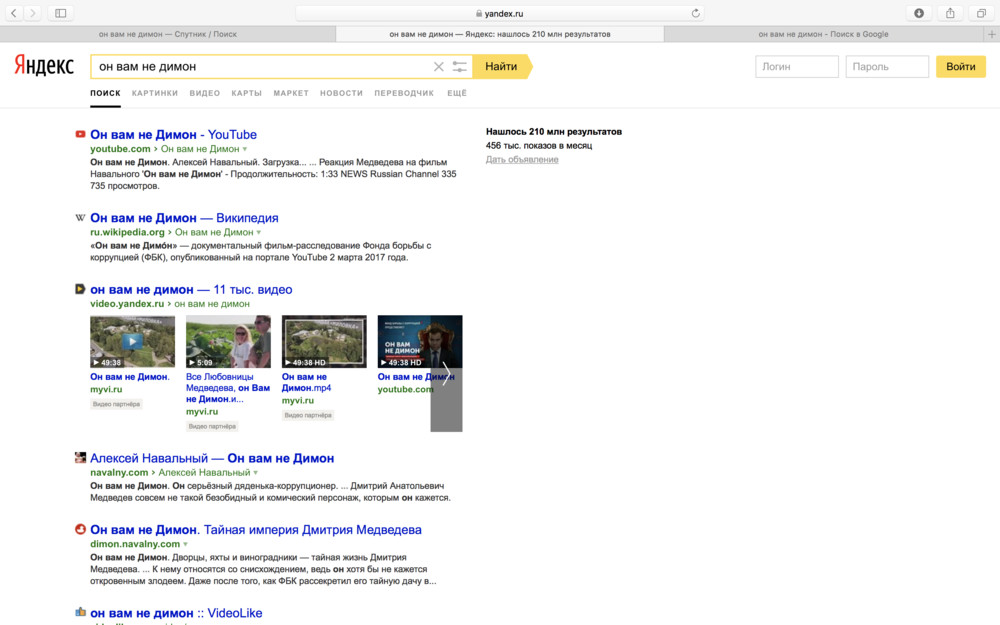The width and height of the screenshot is (1000, 625).
Task: Open the НОВОСТИ category
Action: 341,93
